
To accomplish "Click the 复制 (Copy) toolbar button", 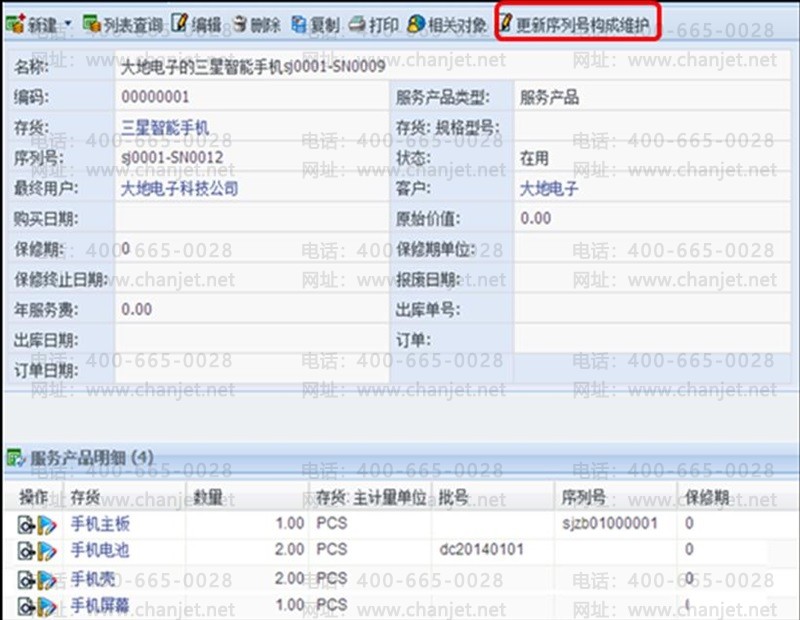I will 316,24.
